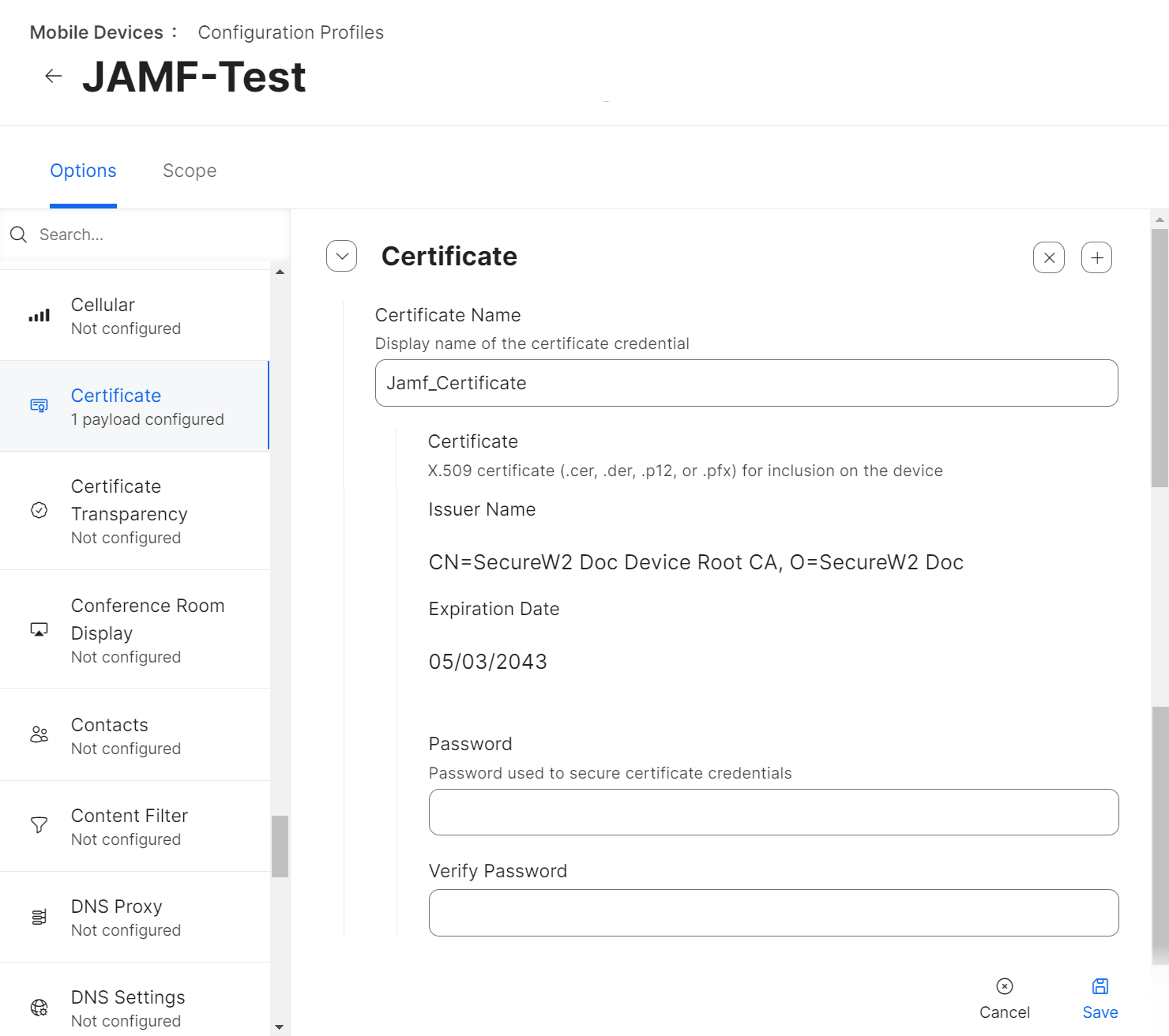Click the Cellular signal bars icon
The height and width of the screenshot is (1036, 1169).
[39, 316]
